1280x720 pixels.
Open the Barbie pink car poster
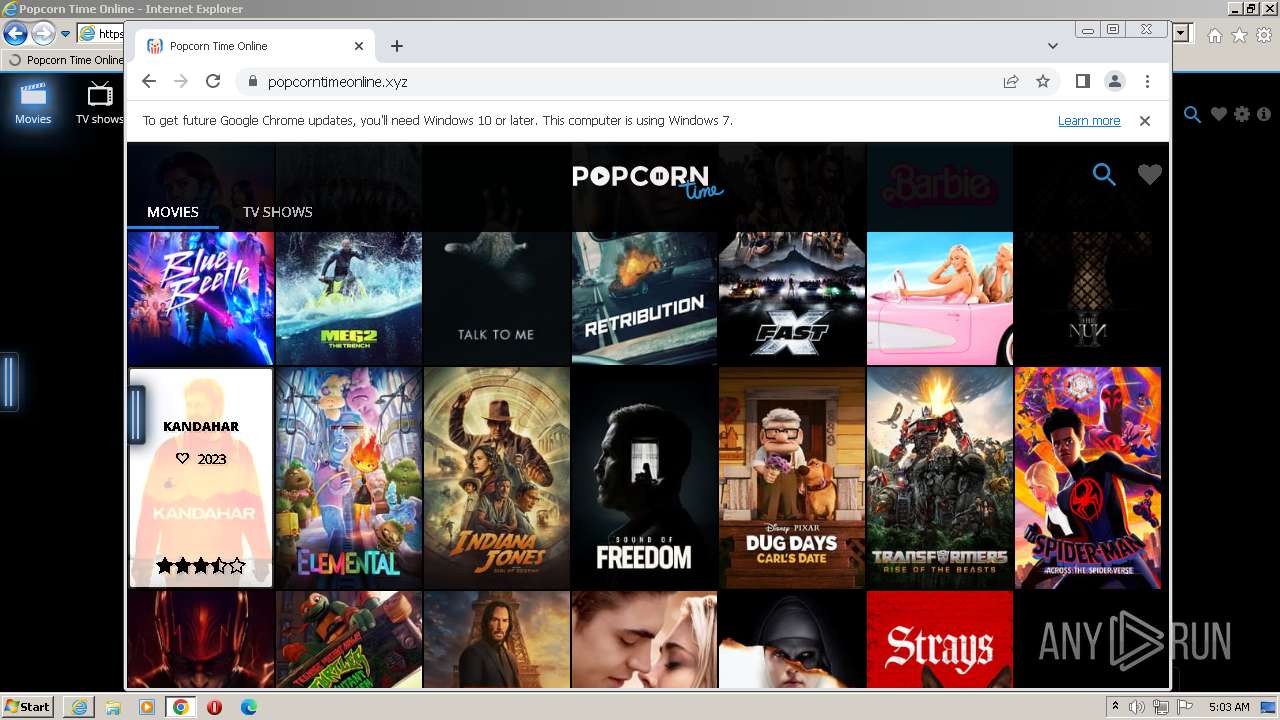tap(940, 298)
